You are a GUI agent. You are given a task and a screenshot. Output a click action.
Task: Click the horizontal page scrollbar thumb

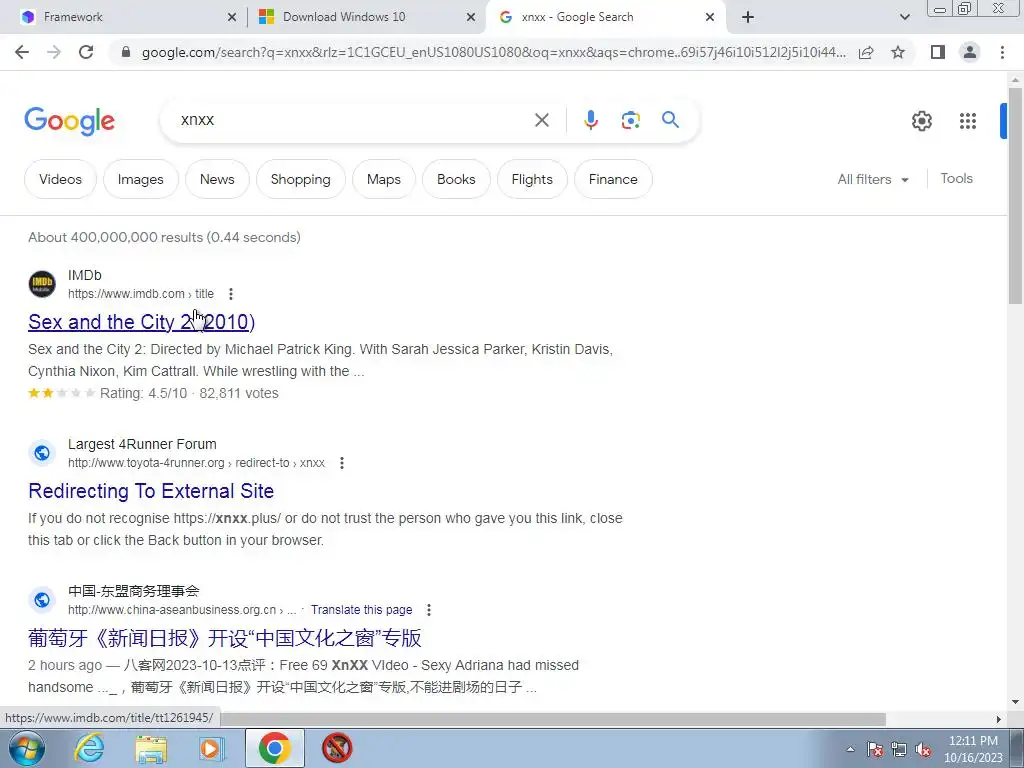coord(554,718)
